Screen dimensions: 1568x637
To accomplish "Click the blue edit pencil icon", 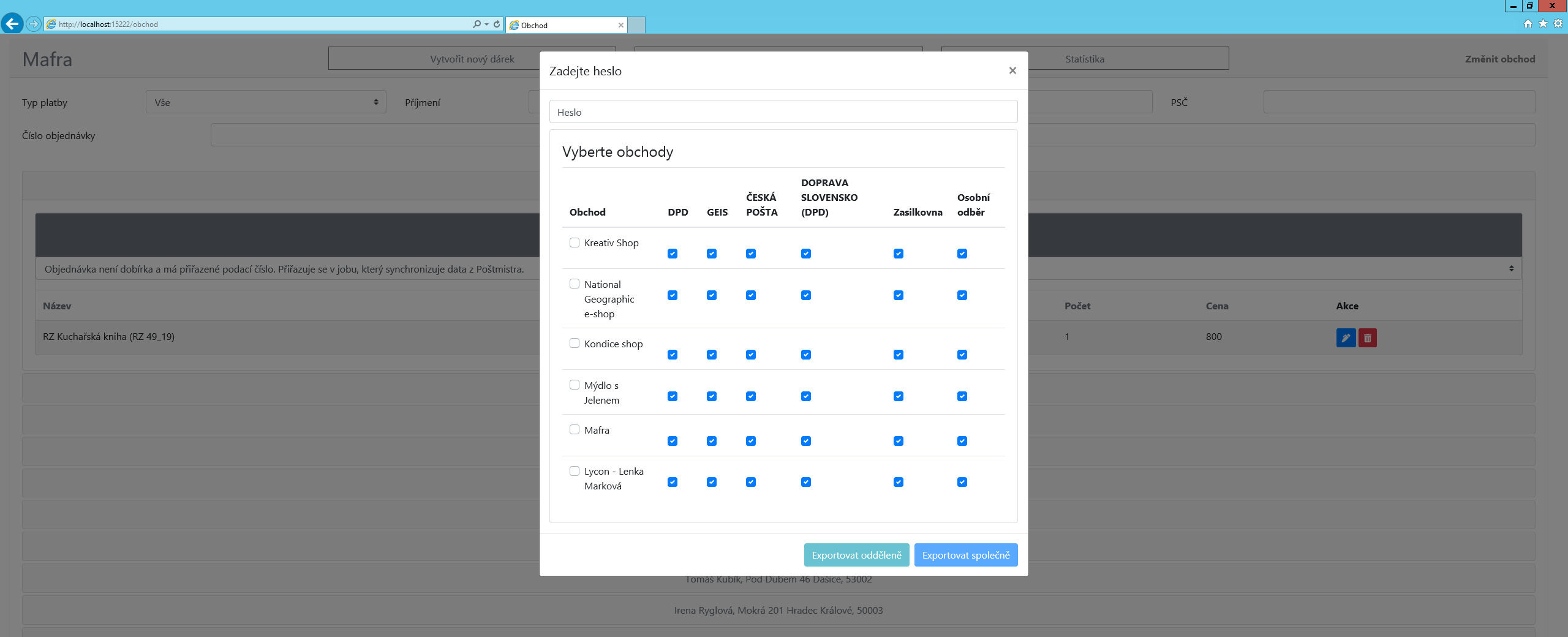I will (1346, 337).
